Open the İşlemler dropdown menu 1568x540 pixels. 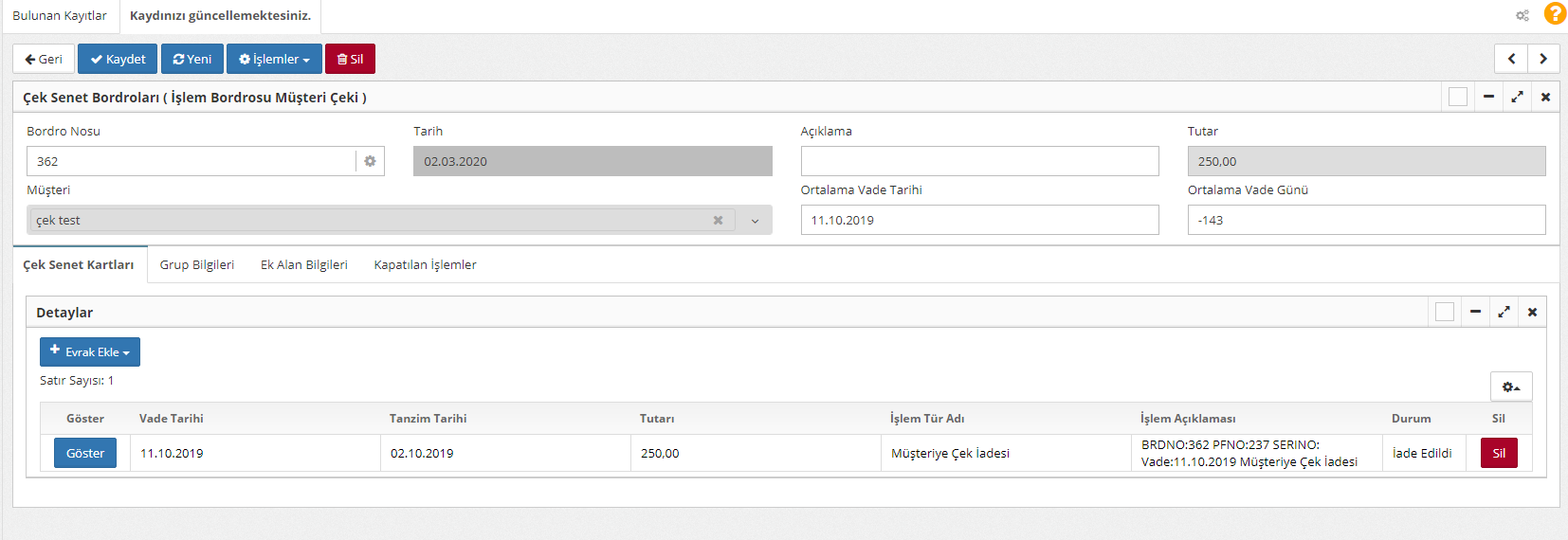point(274,59)
